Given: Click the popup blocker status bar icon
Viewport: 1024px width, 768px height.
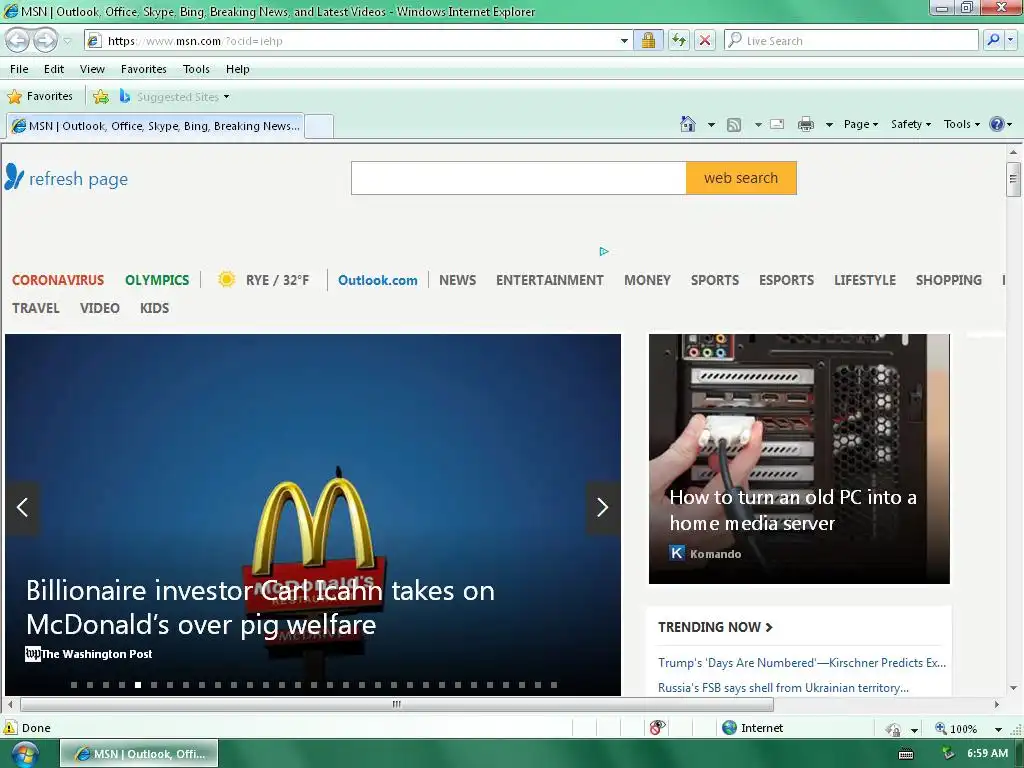Looking at the screenshot, I should tap(657, 728).
